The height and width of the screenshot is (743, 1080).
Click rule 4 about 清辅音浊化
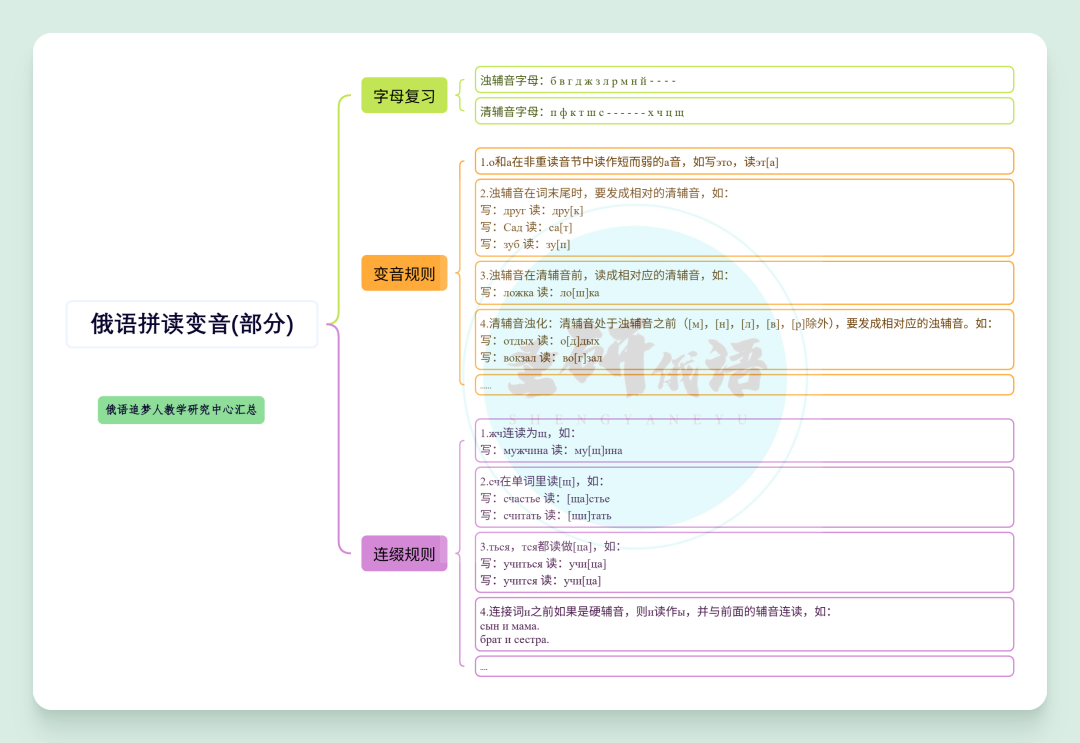tap(744, 339)
